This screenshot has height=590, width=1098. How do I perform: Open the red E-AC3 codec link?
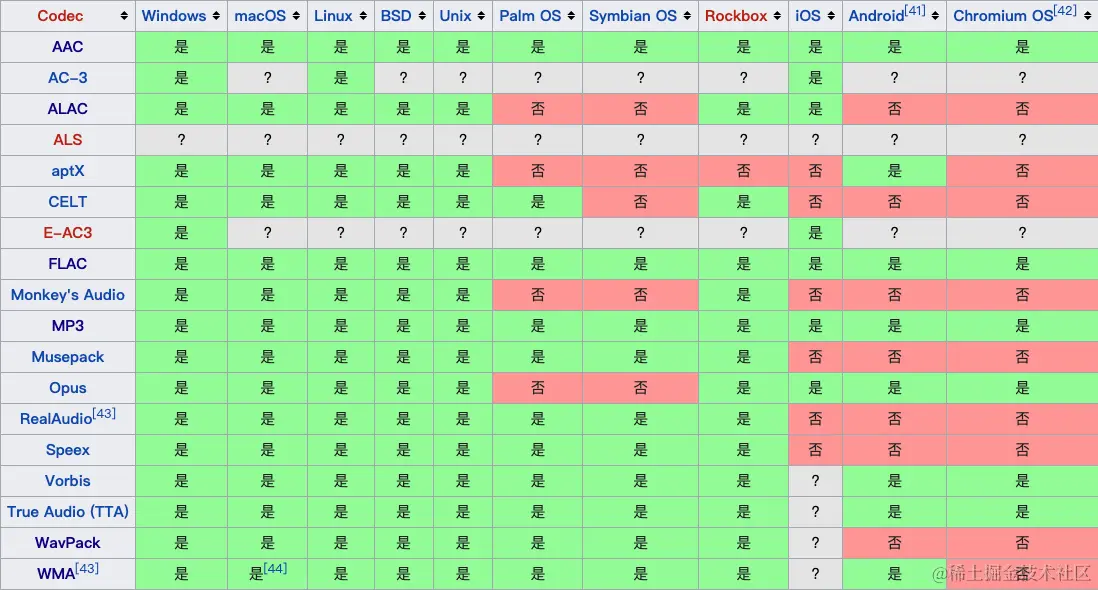[67, 232]
